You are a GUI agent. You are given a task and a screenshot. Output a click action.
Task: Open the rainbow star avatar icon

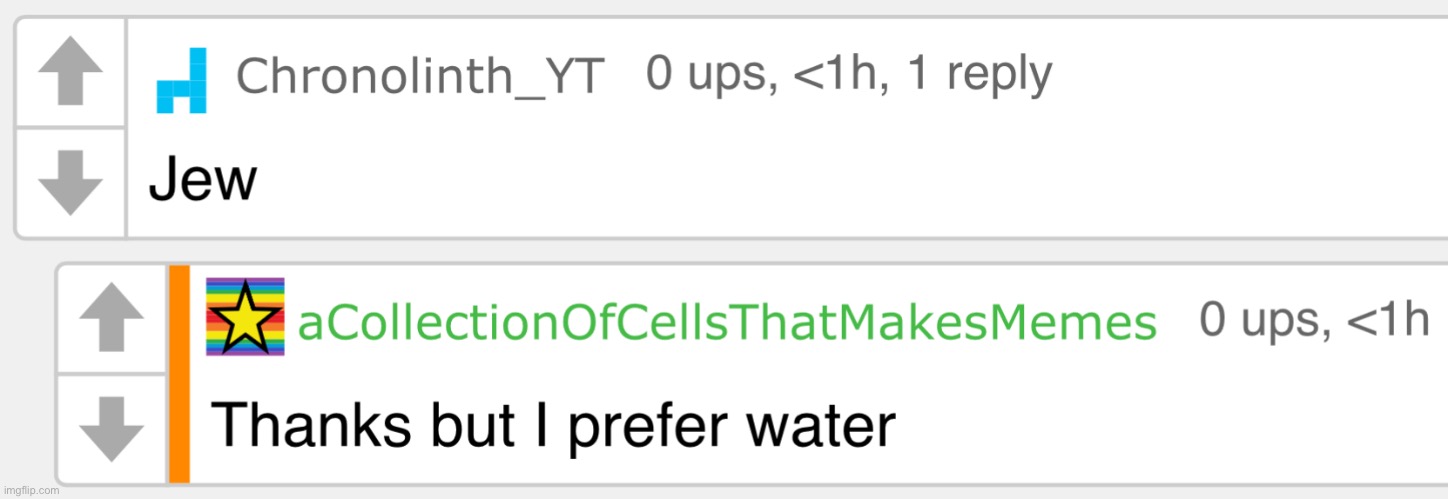[245, 316]
